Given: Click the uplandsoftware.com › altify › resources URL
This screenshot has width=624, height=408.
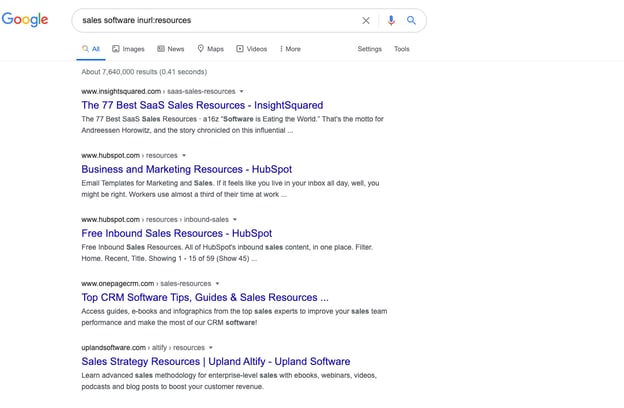Looking at the screenshot, I should (143, 348).
